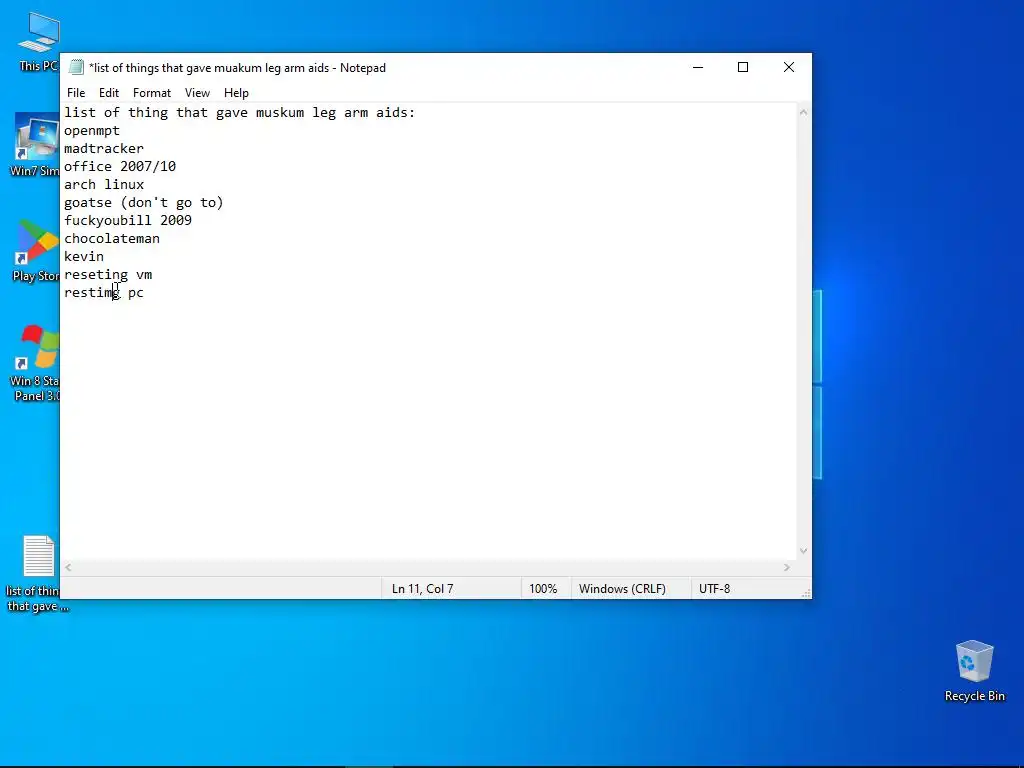Minimize the Notepad window
1024x768 pixels.
click(697, 67)
